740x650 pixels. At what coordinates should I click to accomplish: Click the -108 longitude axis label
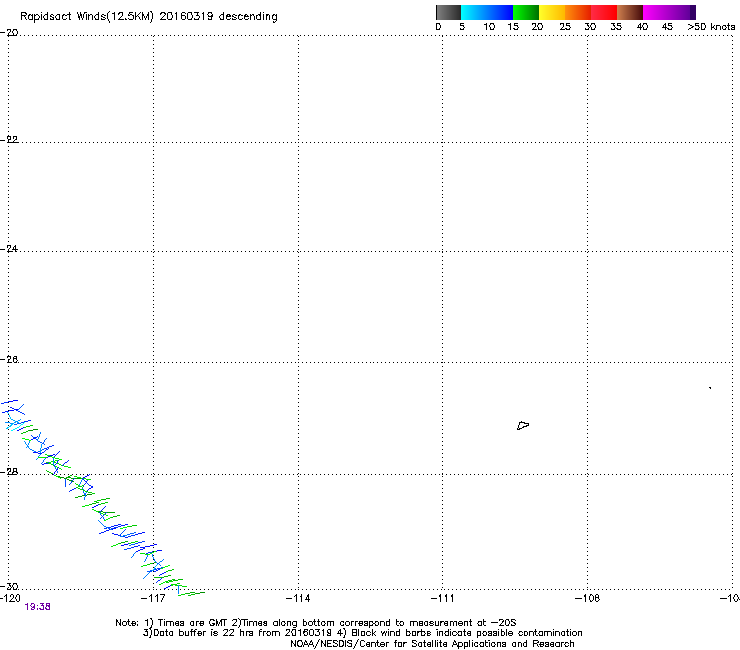587,599
